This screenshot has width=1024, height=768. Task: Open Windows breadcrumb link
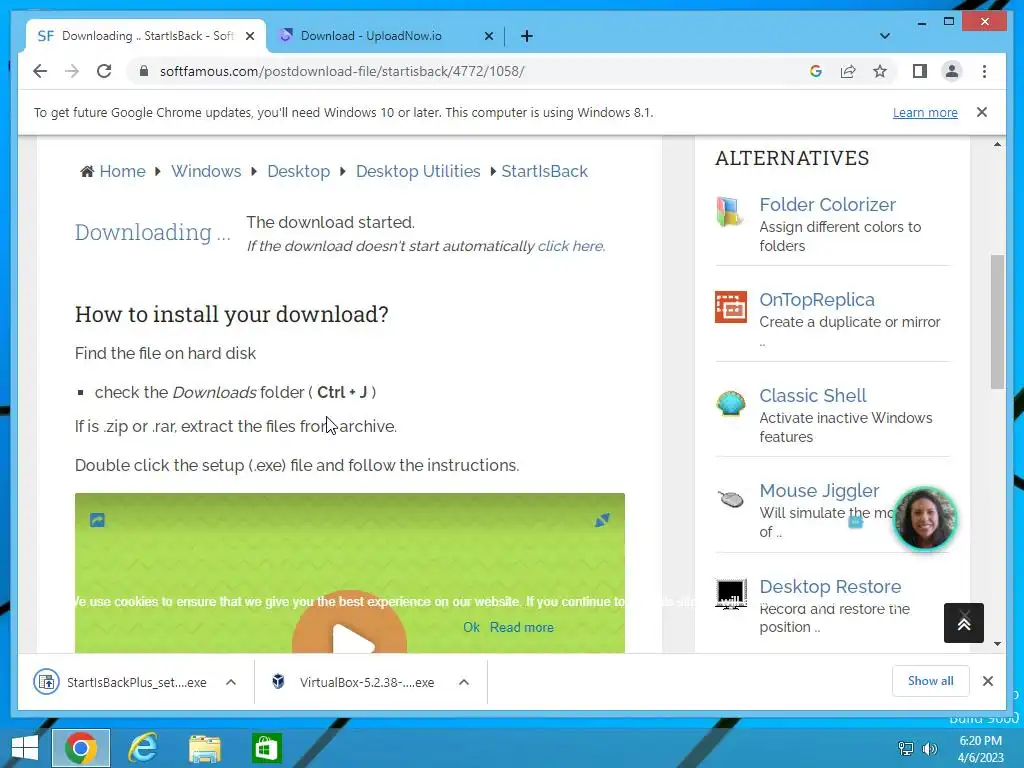pos(206,171)
